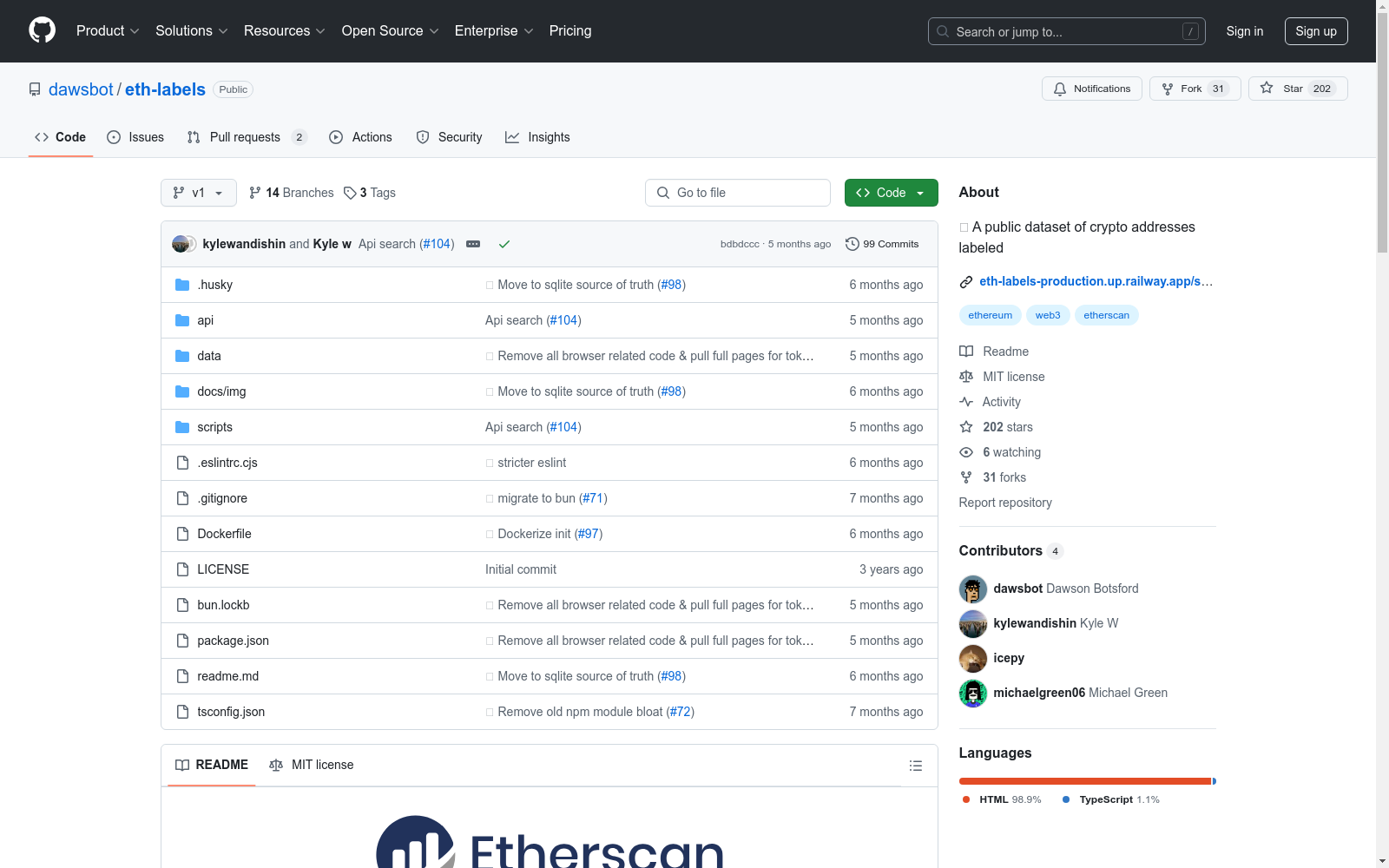Click the Go to file search field
Image resolution: width=1389 pixels, height=868 pixels.
pyautogui.click(x=738, y=193)
